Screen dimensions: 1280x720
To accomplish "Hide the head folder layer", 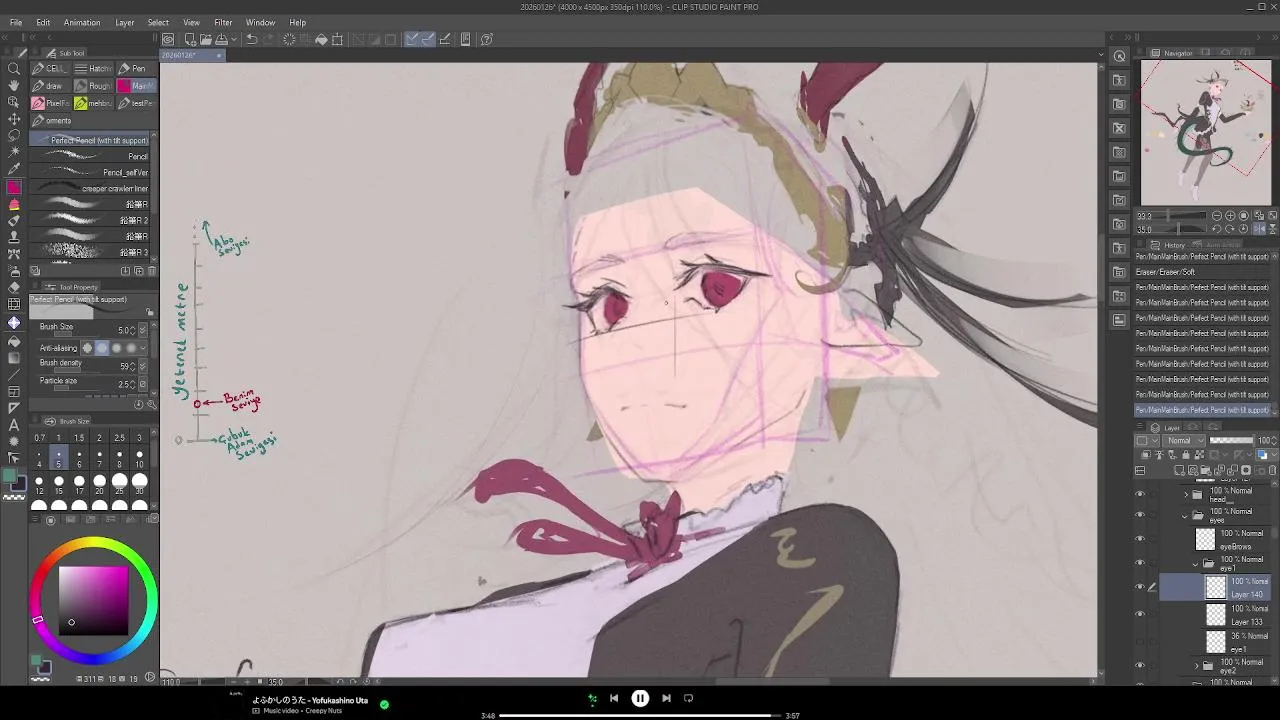I will [x=1140, y=494].
